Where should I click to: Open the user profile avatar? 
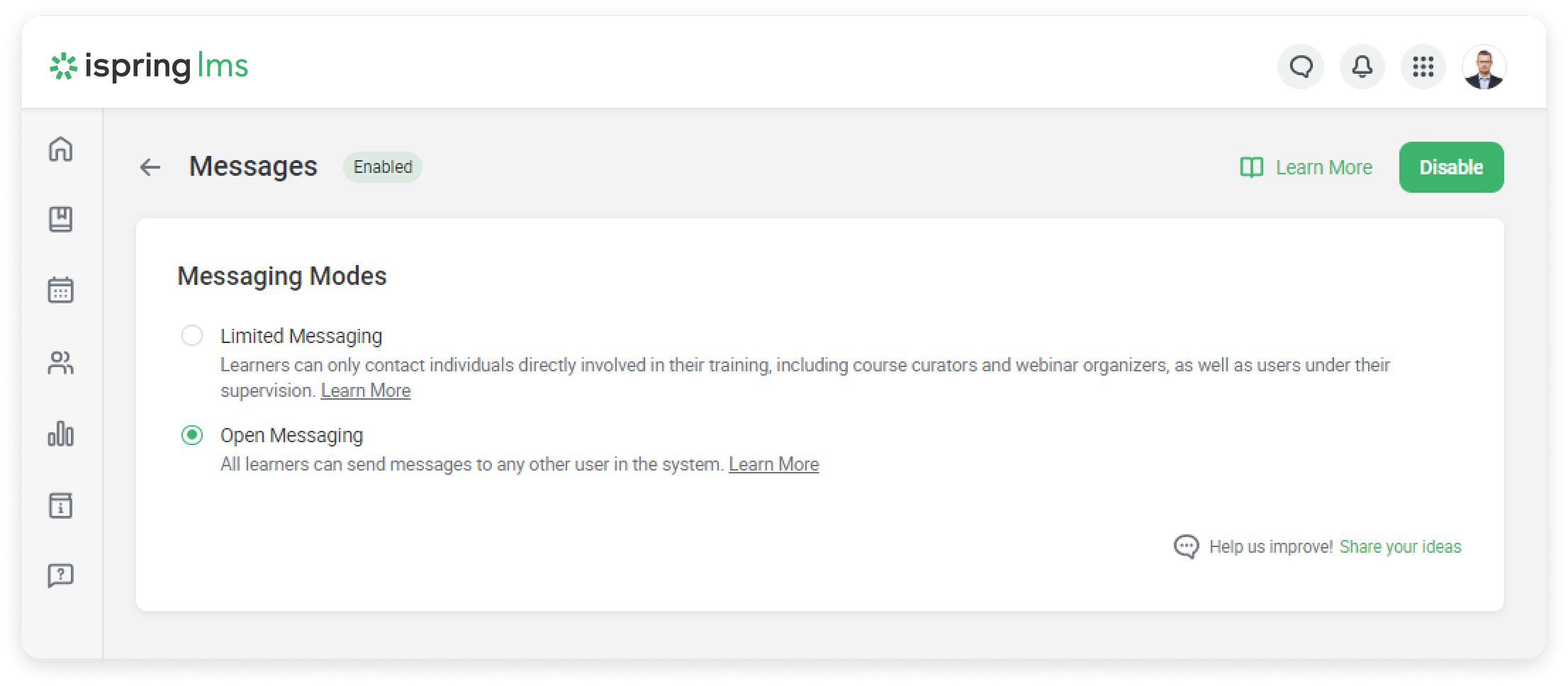pos(1484,67)
